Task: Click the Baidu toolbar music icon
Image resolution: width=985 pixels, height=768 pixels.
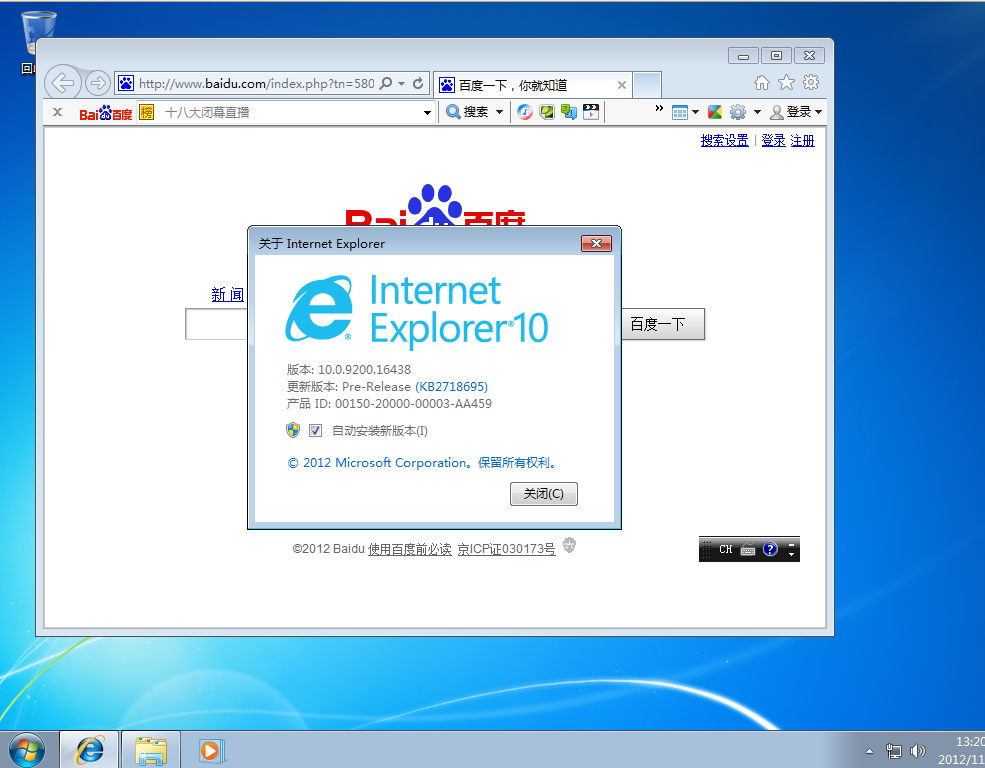Action: (x=525, y=112)
